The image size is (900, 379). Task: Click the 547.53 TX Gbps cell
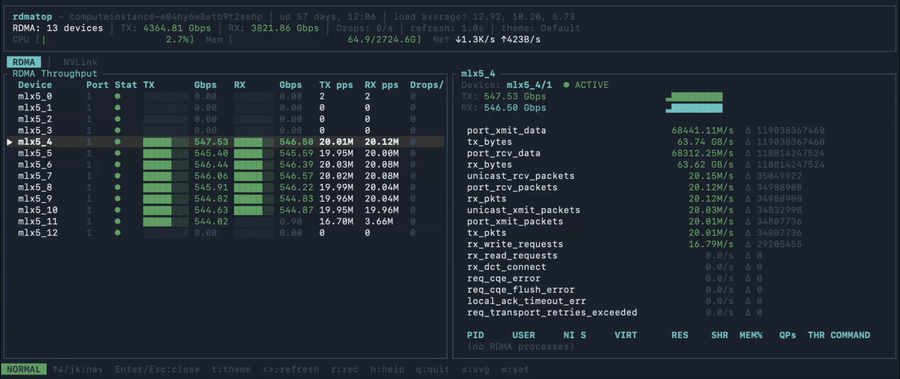point(211,142)
